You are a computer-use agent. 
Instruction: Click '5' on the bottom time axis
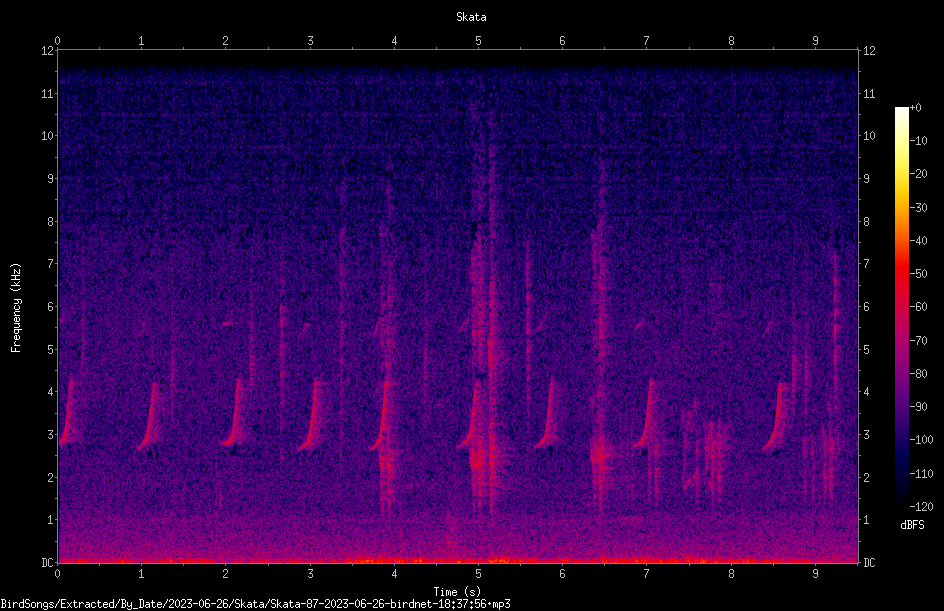pyautogui.click(x=479, y=574)
